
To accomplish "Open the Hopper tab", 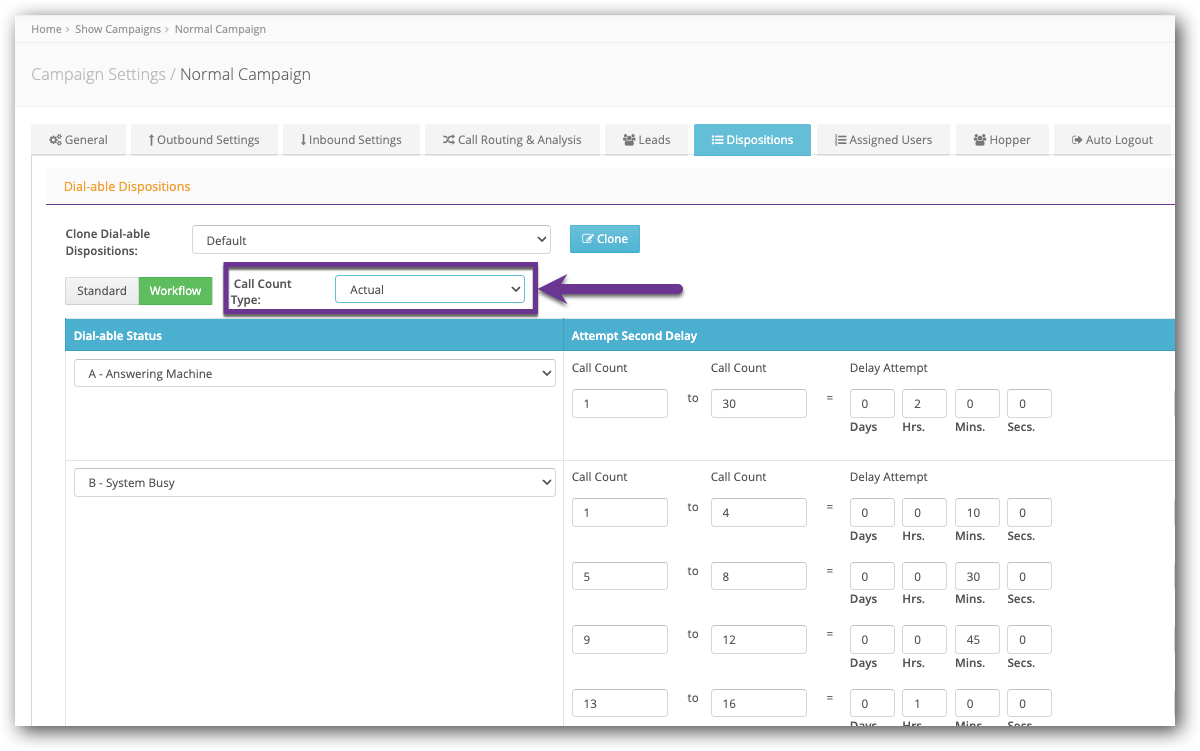I will [1001, 140].
